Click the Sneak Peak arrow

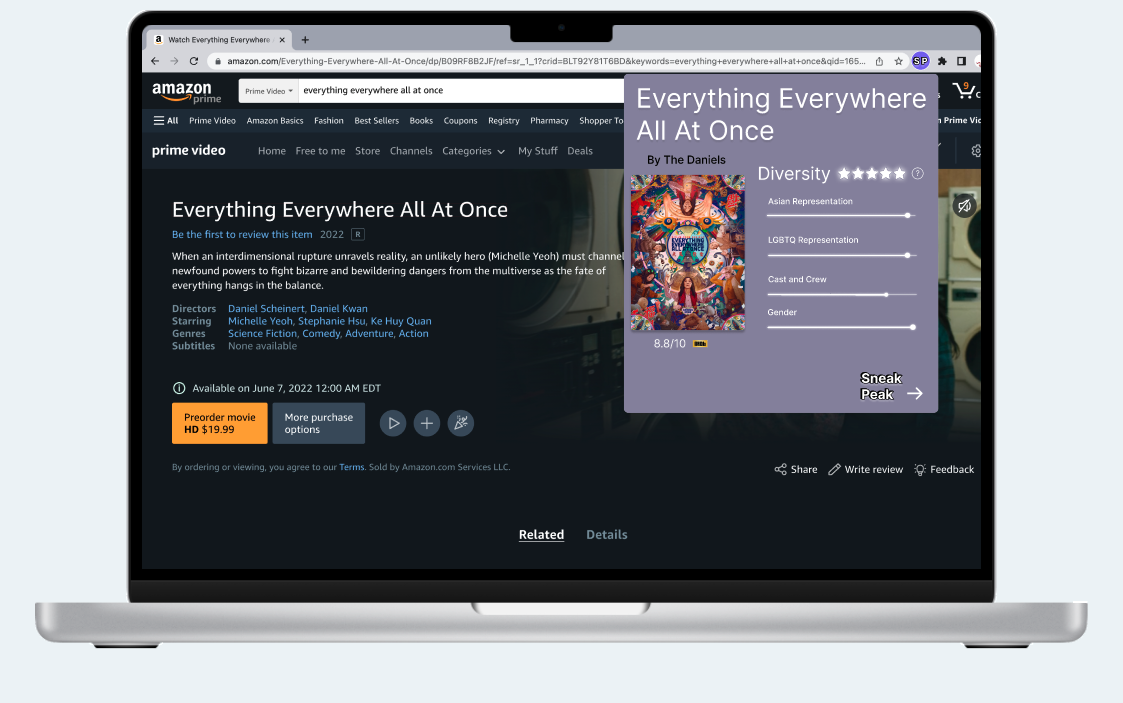click(915, 394)
